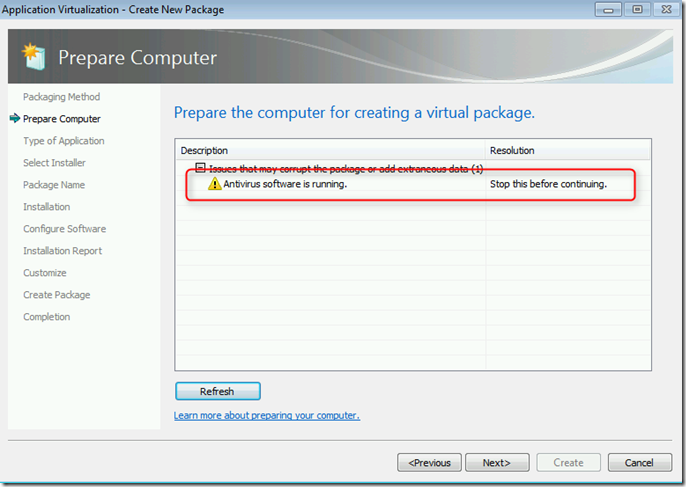Click the Resolution column header
Image resolution: width=686 pixels, height=487 pixels.
point(568,151)
